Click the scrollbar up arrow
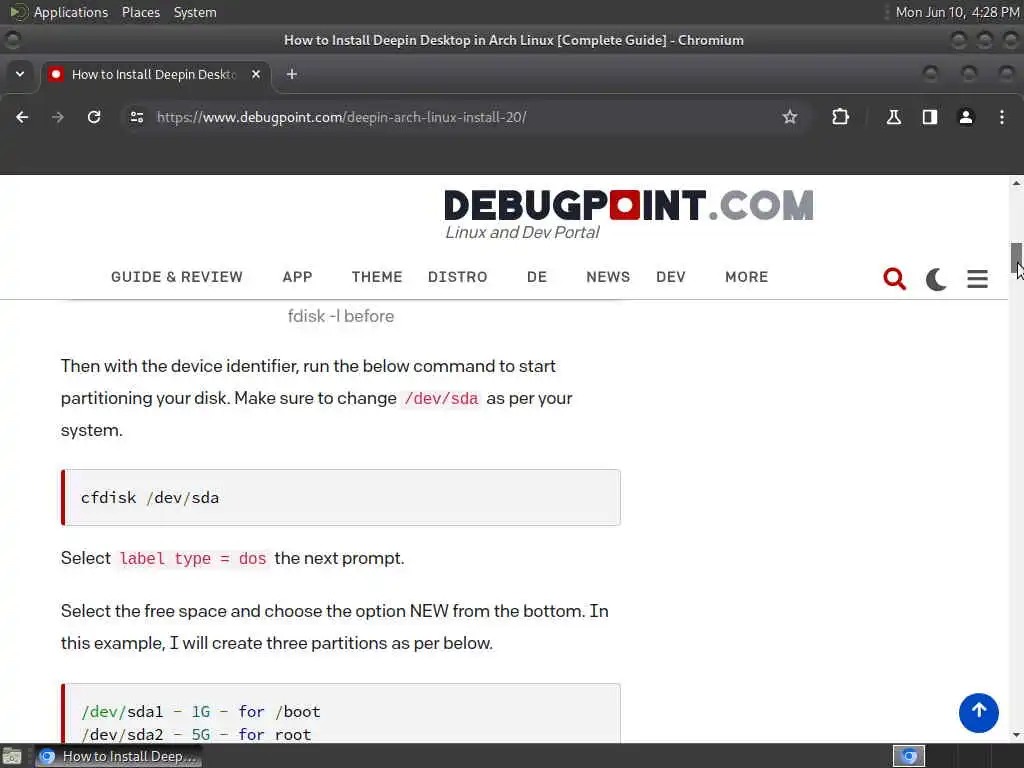 pos(1016,184)
